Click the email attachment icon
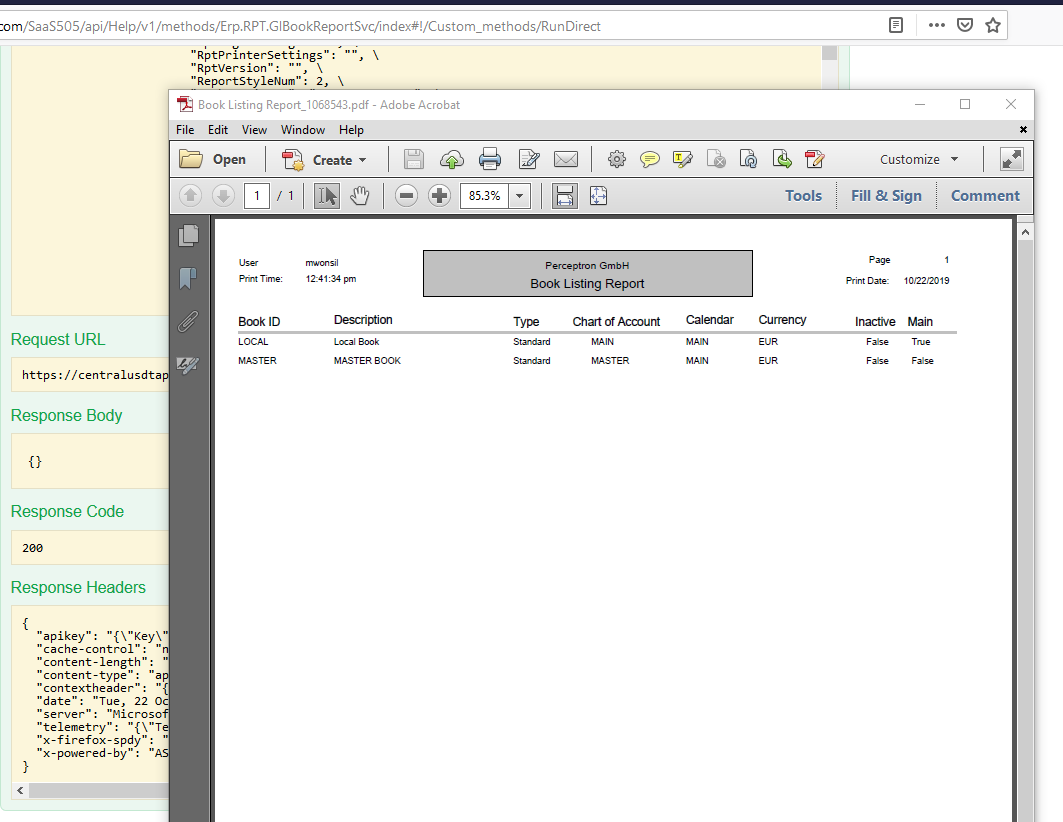Image resolution: width=1063 pixels, height=822 pixels. click(x=566, y=159)
